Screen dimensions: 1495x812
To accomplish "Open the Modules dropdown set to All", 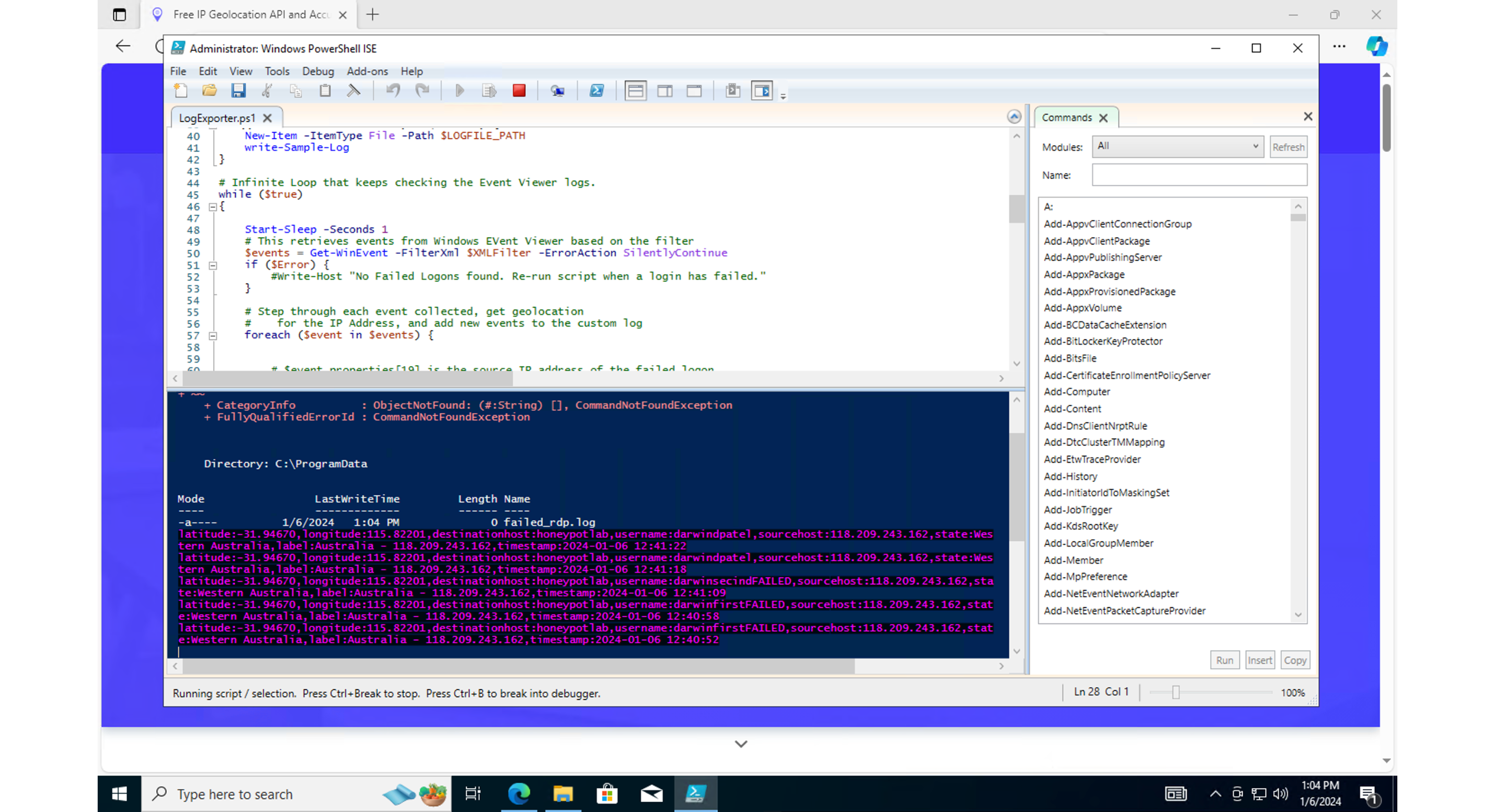I will pos(1177,146).
